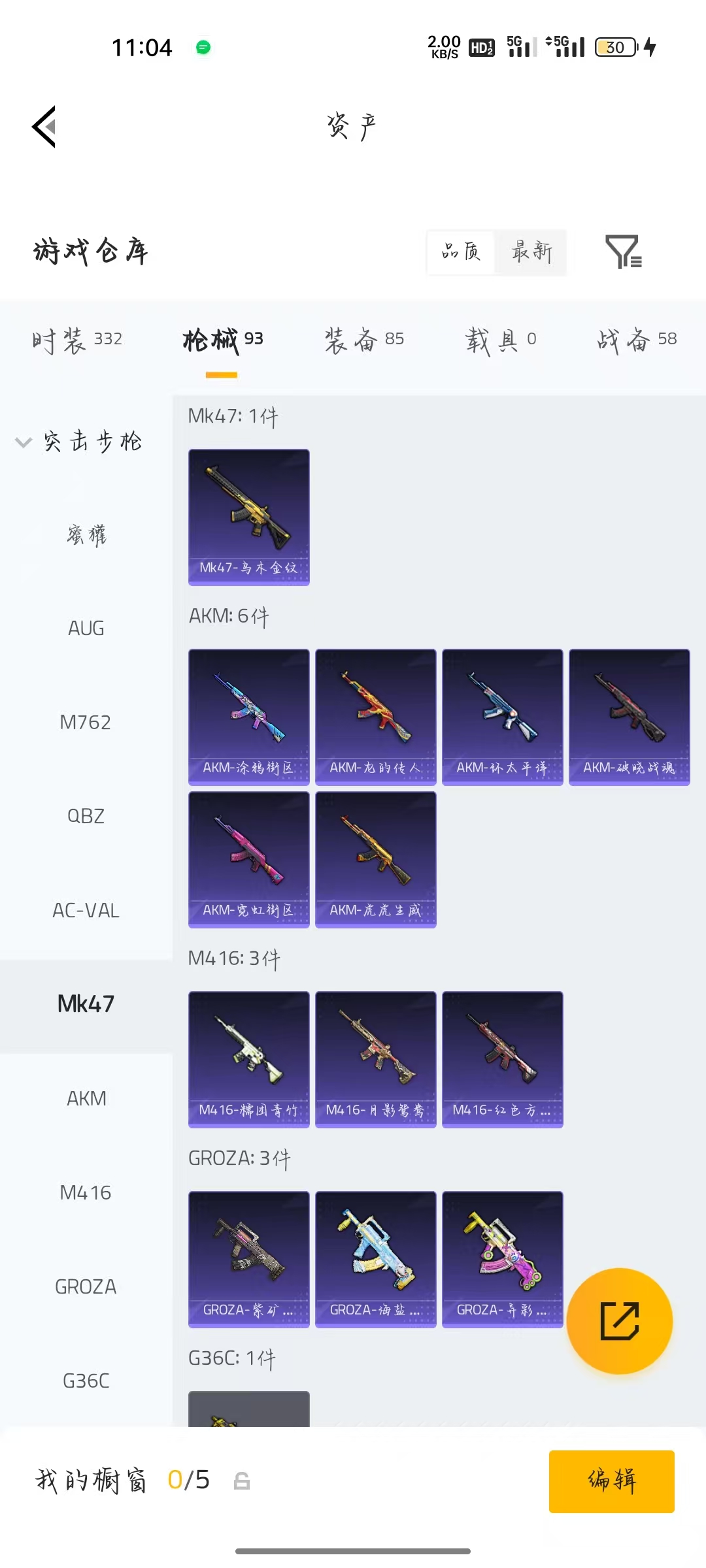Image resolution: width=706 pixels, height=1568 pixels.
Task: Select the Mk47-乌木金纹 gun skin
Action: coord(249,517)
